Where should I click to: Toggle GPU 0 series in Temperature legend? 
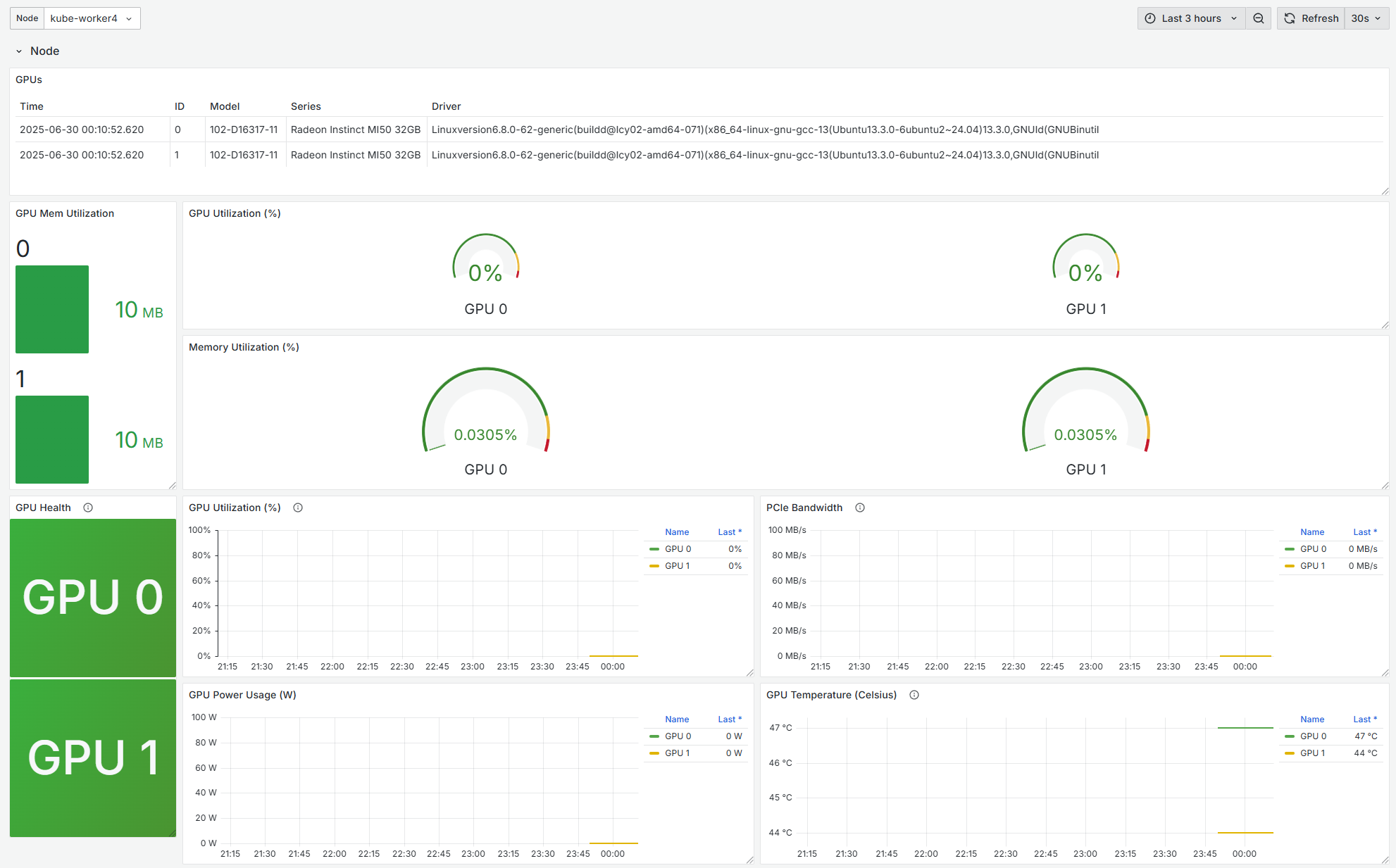pyautogui.click(x=1313, y=736)
